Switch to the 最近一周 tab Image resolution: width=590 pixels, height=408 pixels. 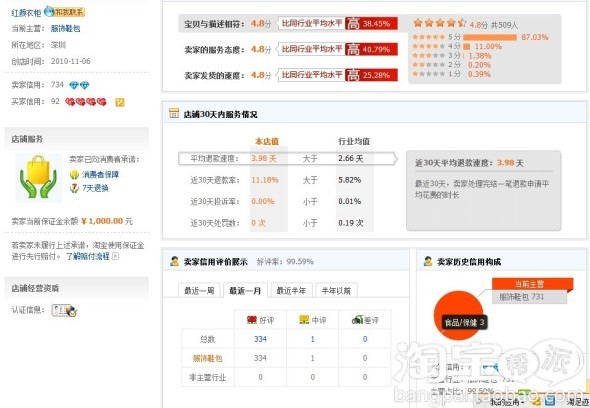pos(199,291)
